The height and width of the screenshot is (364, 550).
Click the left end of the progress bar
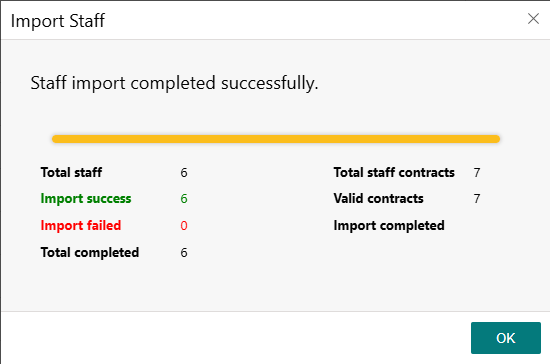[x=56, y=139]
